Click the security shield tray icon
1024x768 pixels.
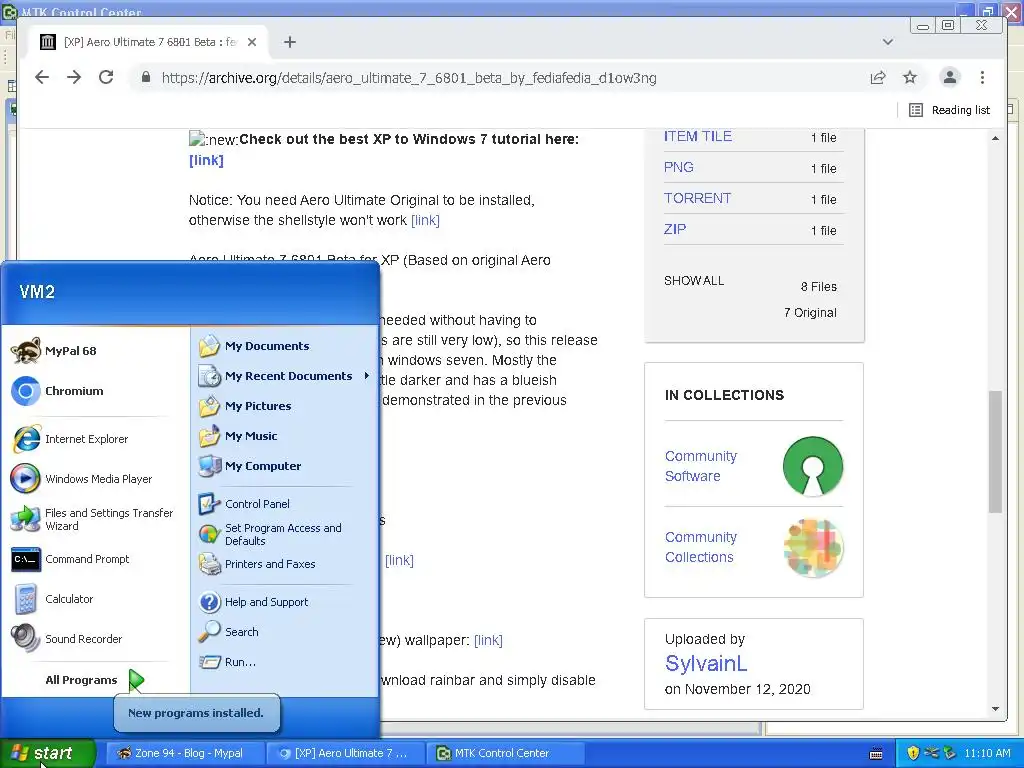[x=913, y=753]
